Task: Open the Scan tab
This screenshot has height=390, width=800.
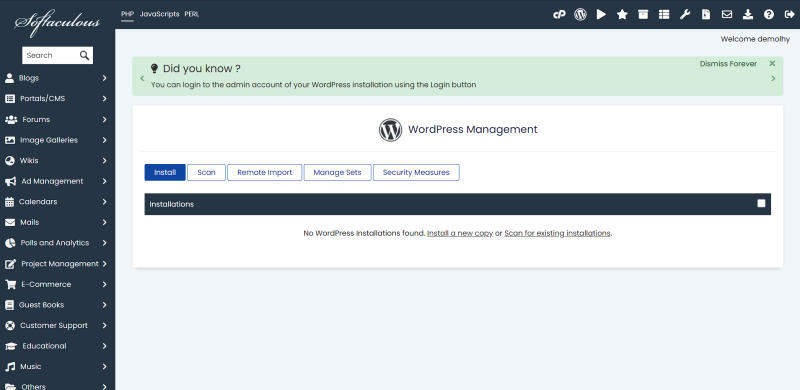Action: 206,173
